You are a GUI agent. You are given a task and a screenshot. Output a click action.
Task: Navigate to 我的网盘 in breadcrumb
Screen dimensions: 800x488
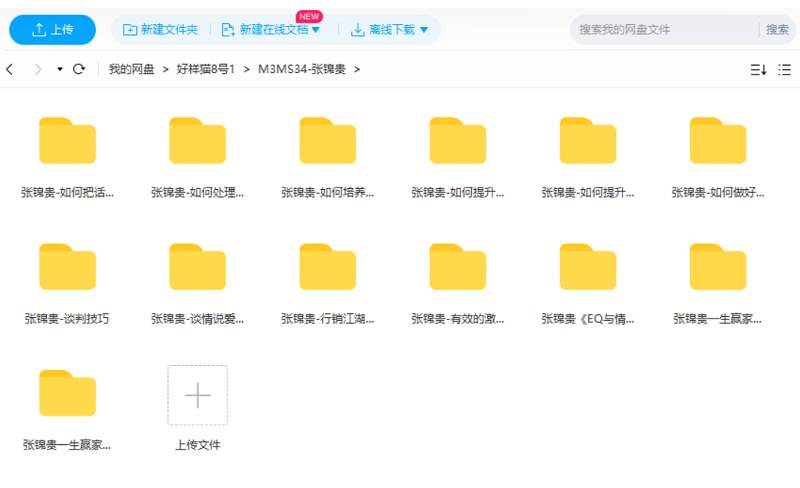click(131, 69)
